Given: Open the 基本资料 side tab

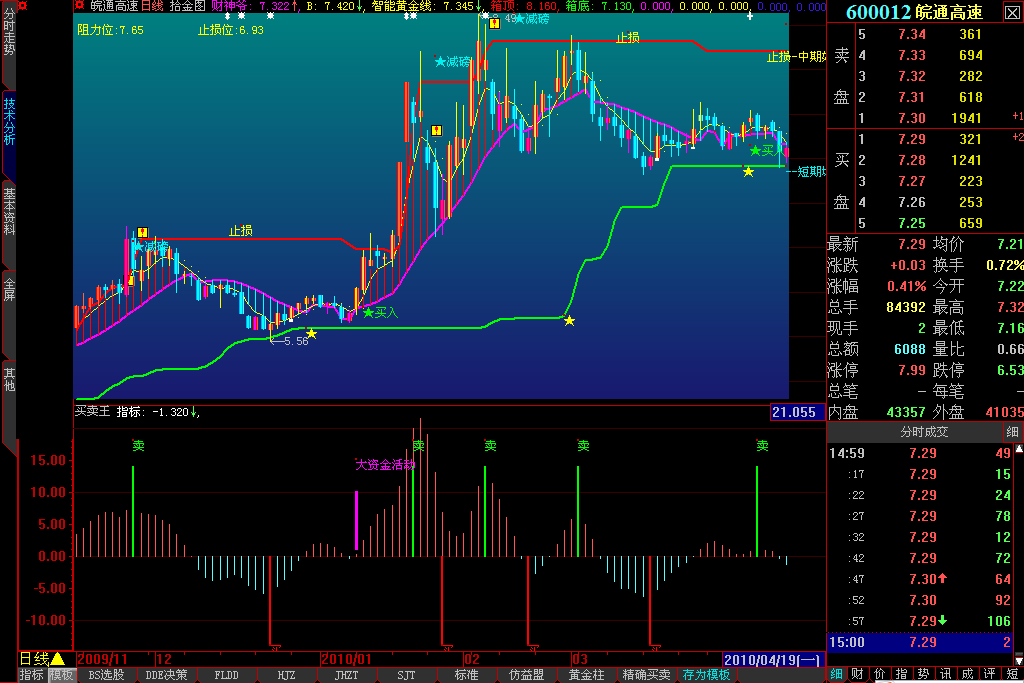Looking at the screenshot, I should coord(9,211).
